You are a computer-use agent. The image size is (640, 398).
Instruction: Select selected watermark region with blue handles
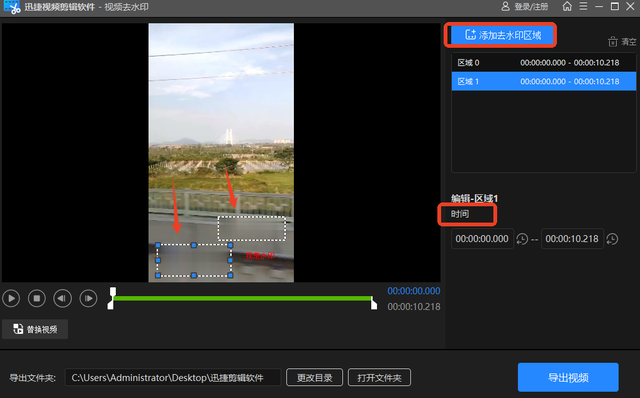[194, 260]
